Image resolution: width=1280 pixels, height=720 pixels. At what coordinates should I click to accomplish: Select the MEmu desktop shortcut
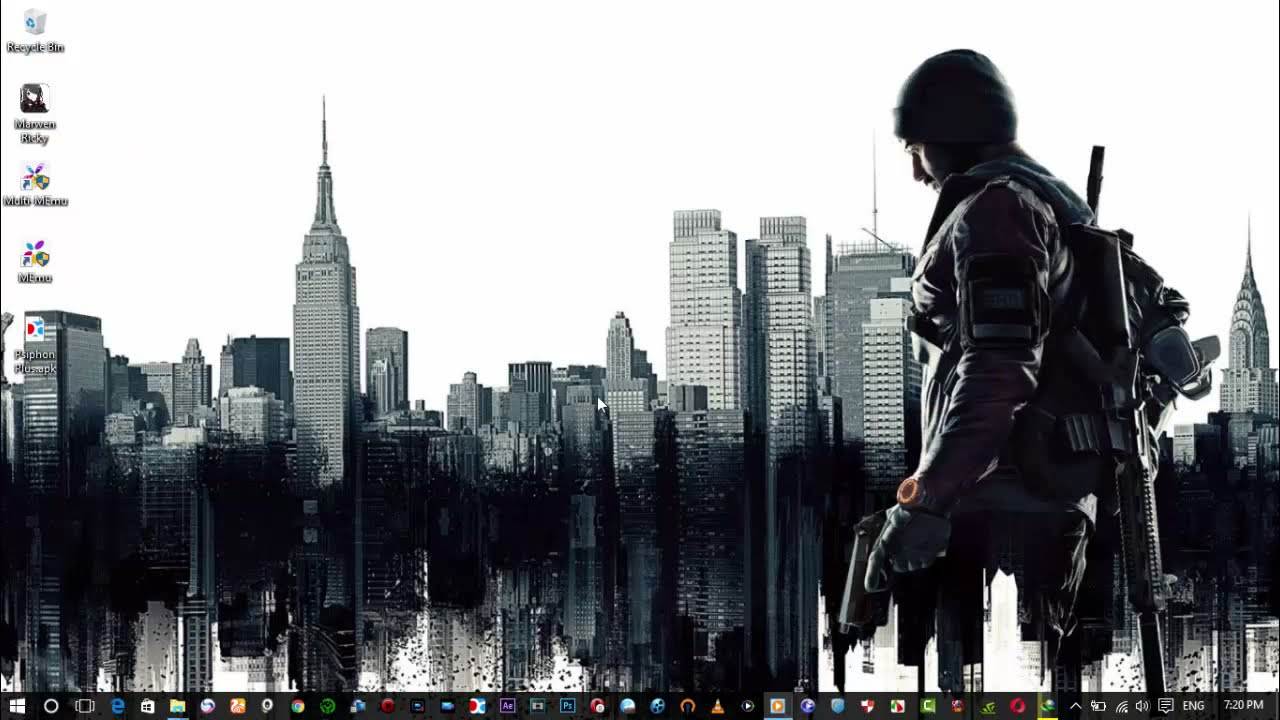(x=35, y=262)
